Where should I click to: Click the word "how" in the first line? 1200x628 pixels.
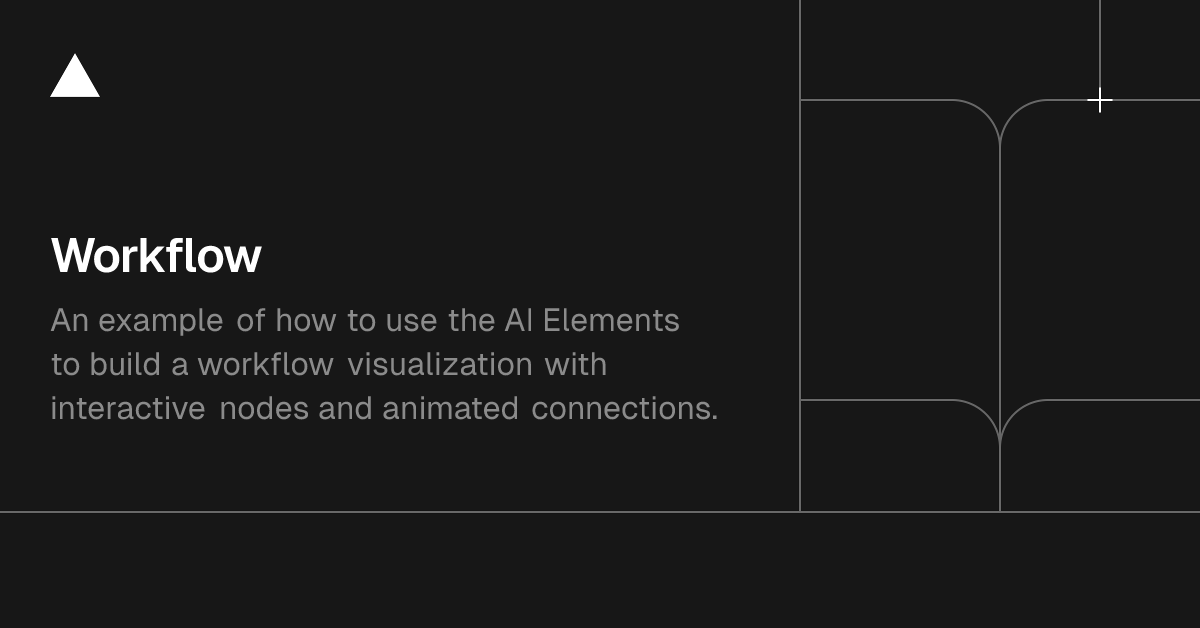point(306,321)
